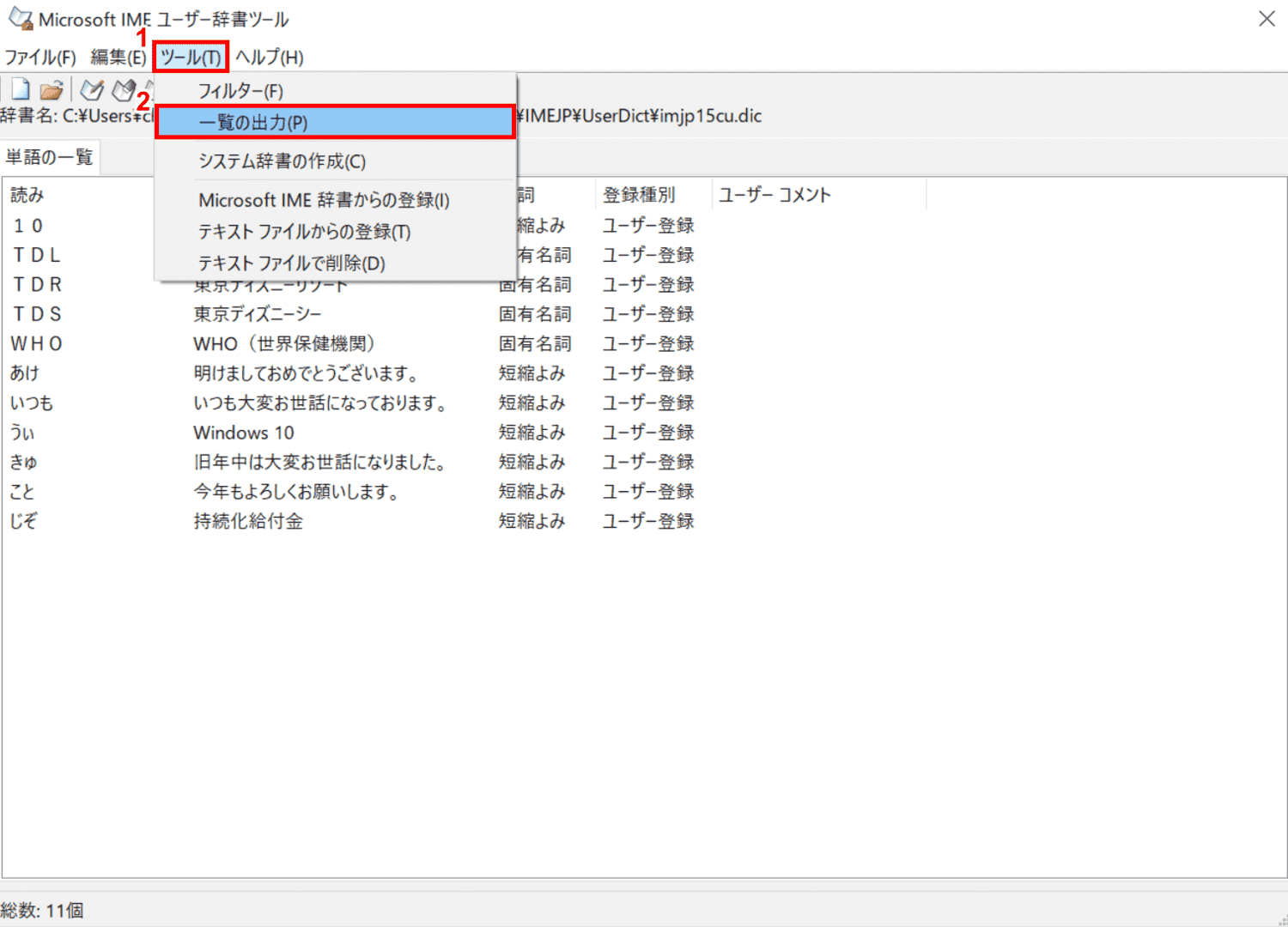1288x927 pixels.
Task: Select the ＴＤＲ entry
Action: tap(37, 284)
